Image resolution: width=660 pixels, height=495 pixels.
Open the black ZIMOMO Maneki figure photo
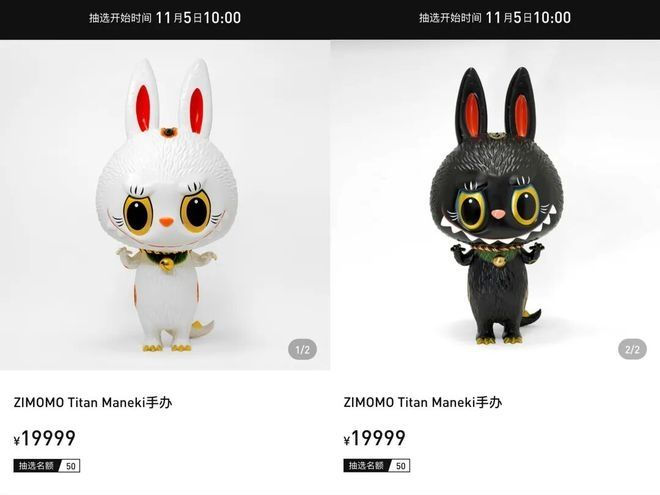coord(495,205)
